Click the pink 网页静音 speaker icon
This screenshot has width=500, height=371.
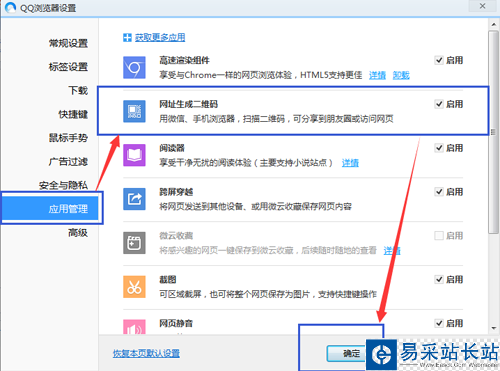134,327
